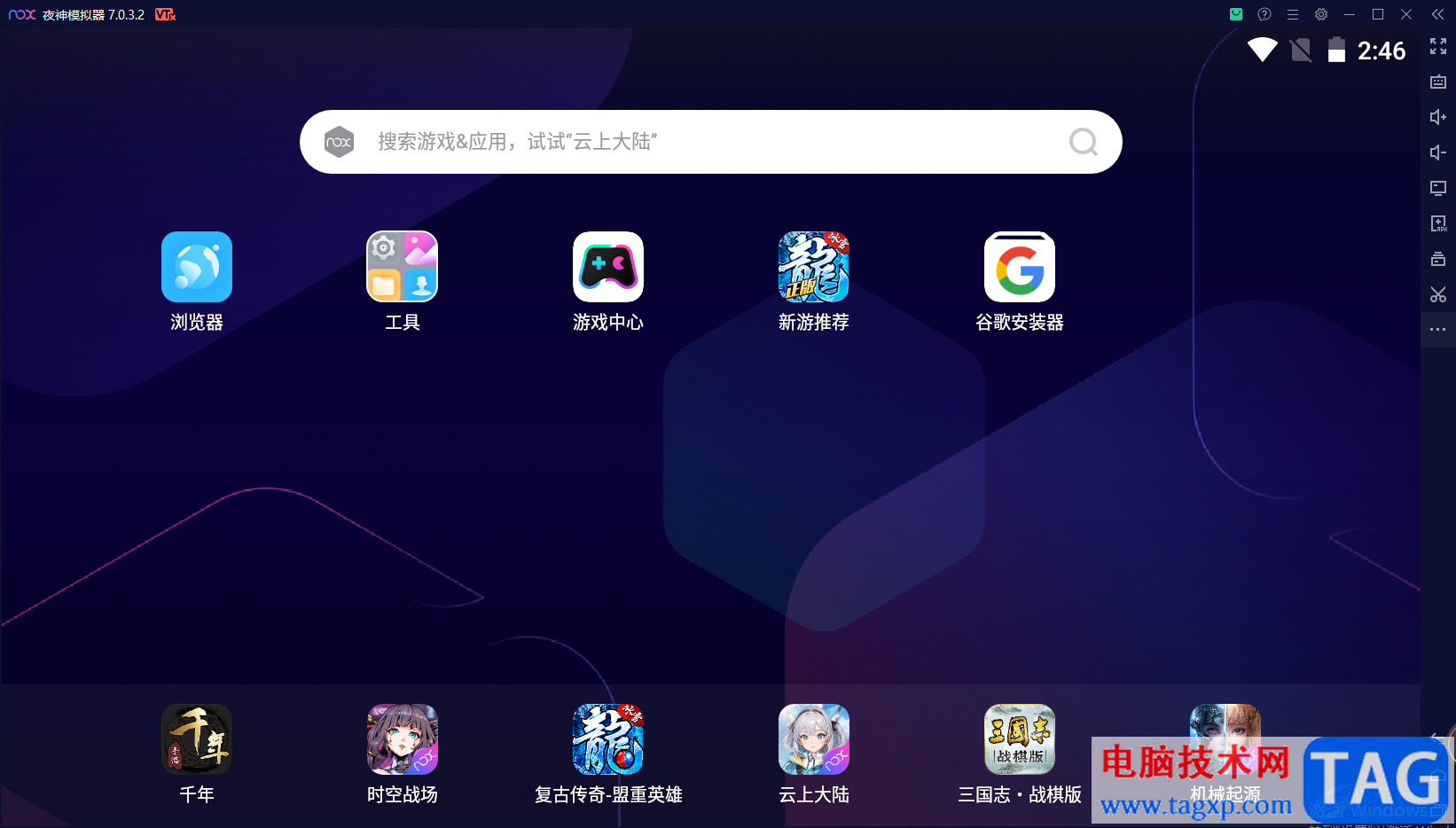Open the 千年 game
Image resolution: width=1456 pixels, height=828 pixels.
pos(197,739)
